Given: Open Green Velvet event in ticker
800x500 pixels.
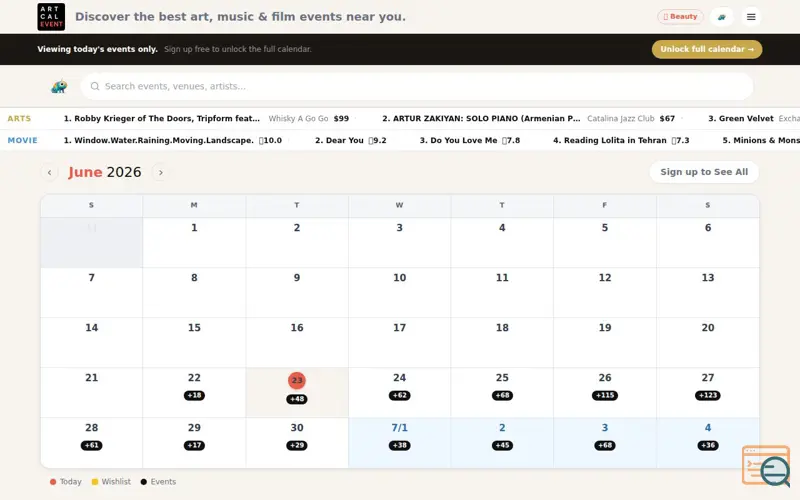Looking at the screenshot, I should (x=741, y=118).
